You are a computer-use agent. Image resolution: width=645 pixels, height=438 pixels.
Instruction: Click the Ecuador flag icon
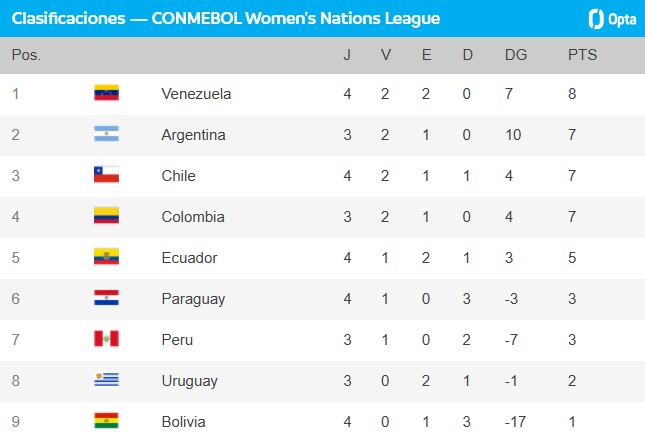(x=106, y=257)
